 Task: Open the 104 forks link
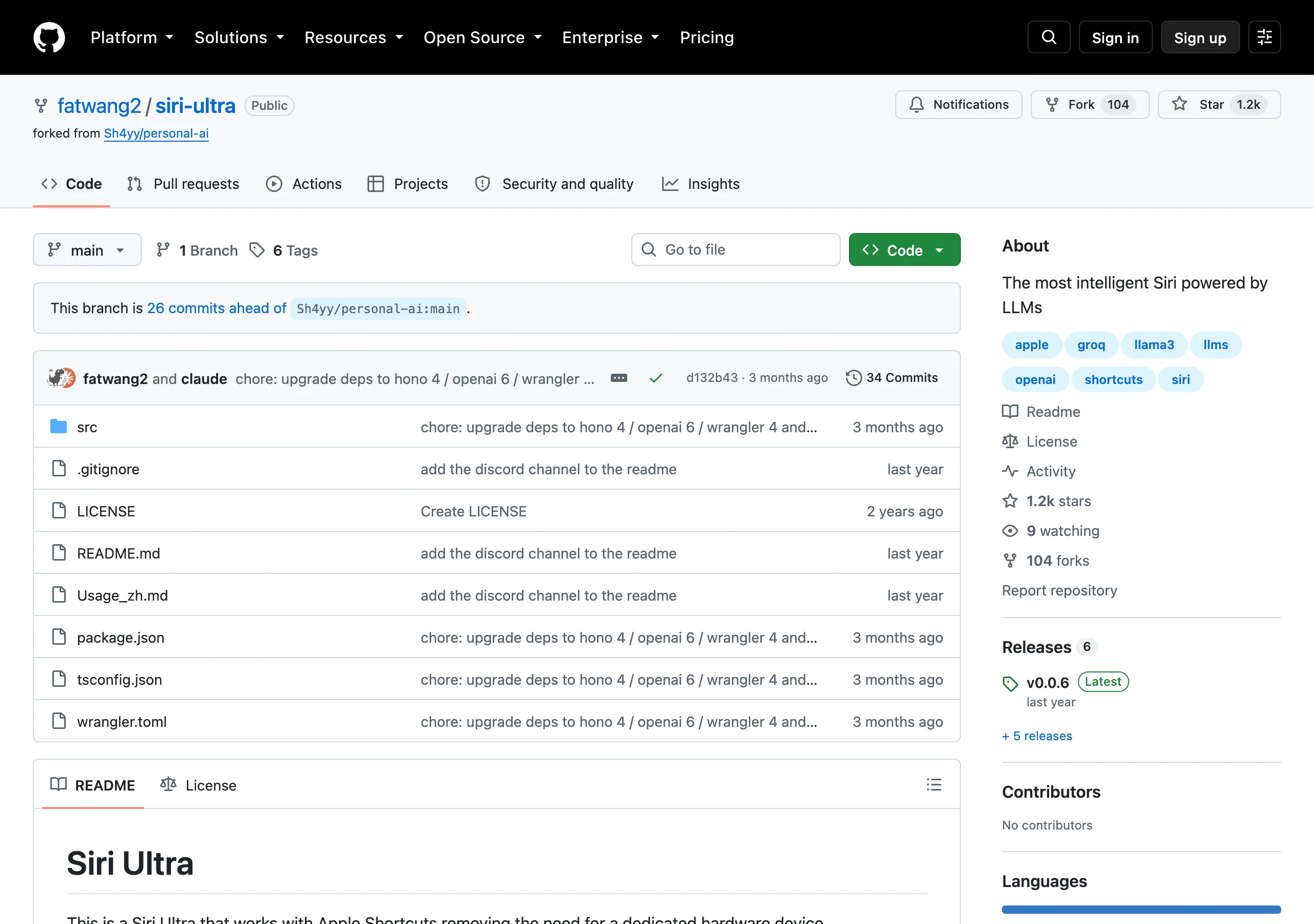1046,561
